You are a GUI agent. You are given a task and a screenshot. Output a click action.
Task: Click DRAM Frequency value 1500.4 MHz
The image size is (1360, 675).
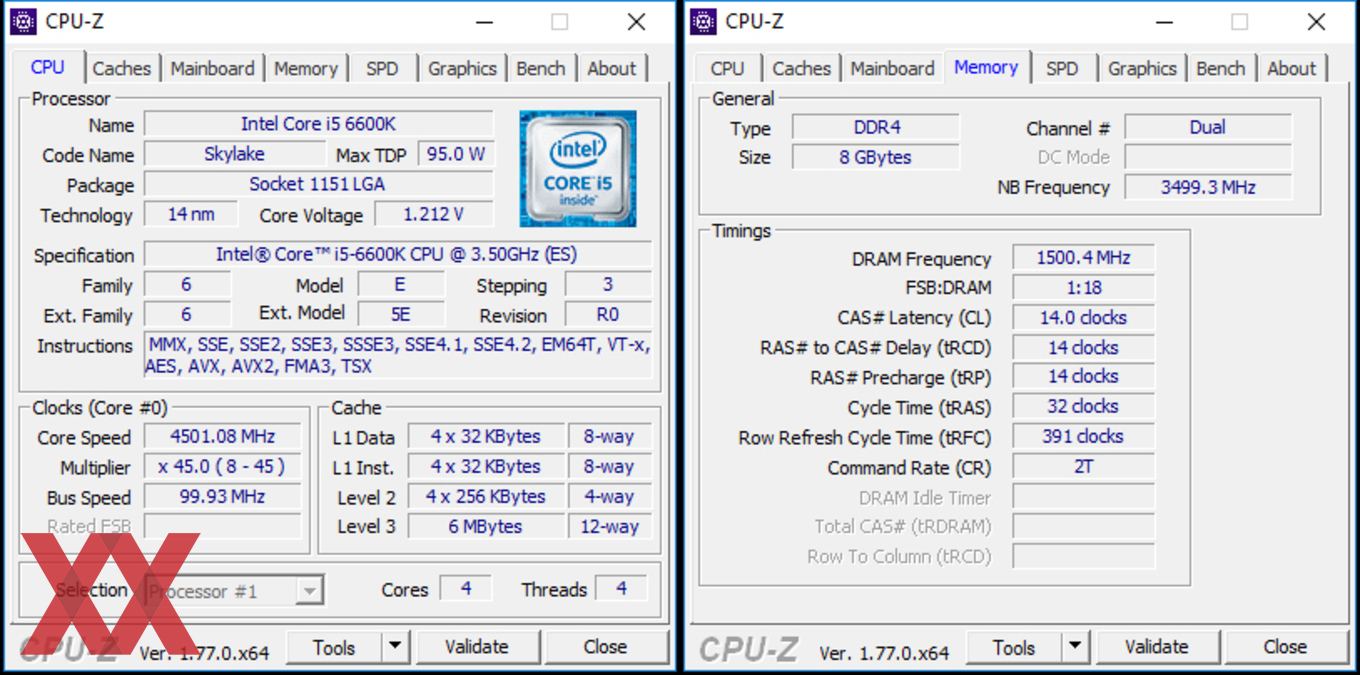1083,257
